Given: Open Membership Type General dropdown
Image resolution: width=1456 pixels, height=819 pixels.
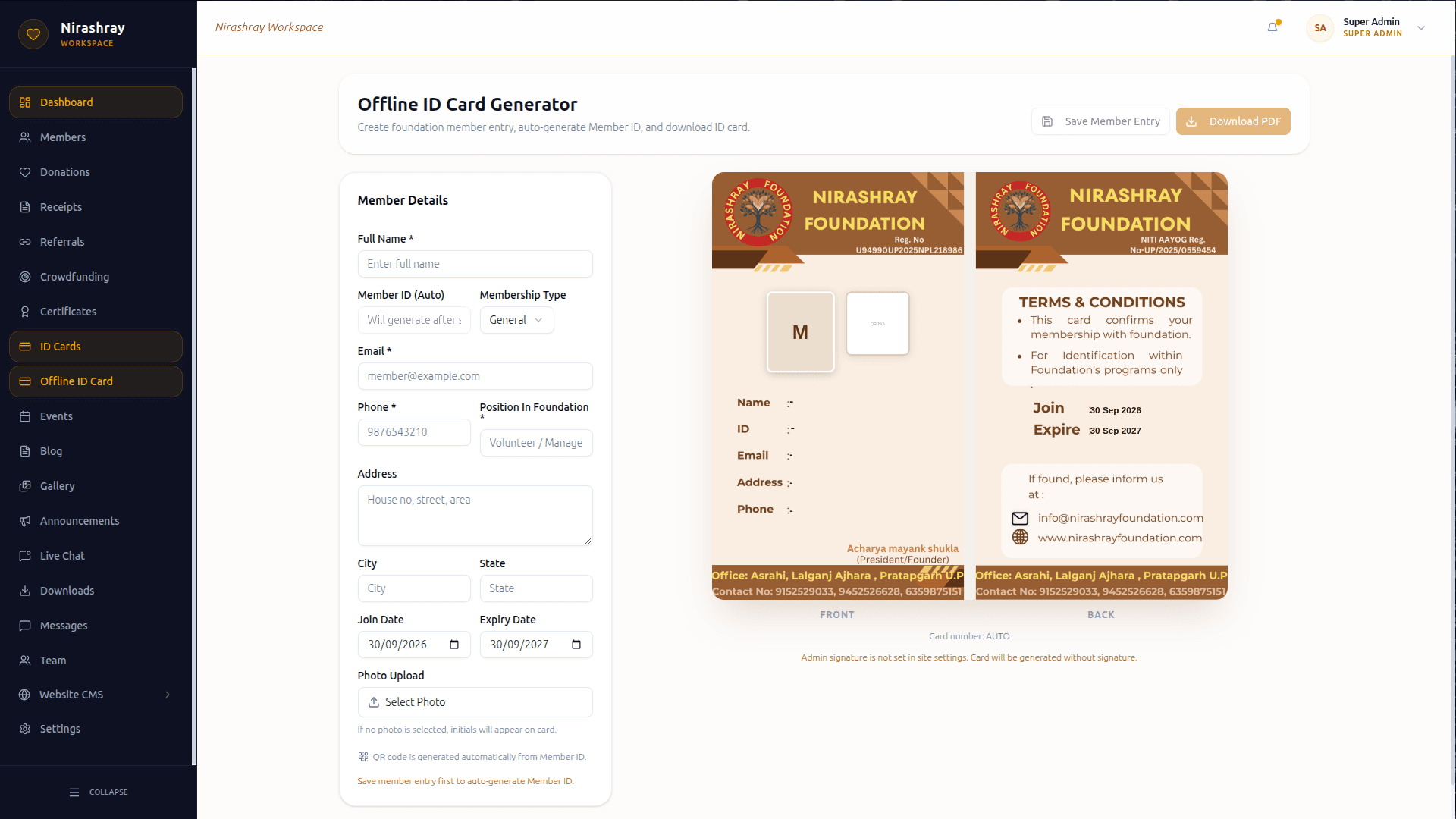Looking at the screenshot, I should pyautogui.click(x=516, y=320).
